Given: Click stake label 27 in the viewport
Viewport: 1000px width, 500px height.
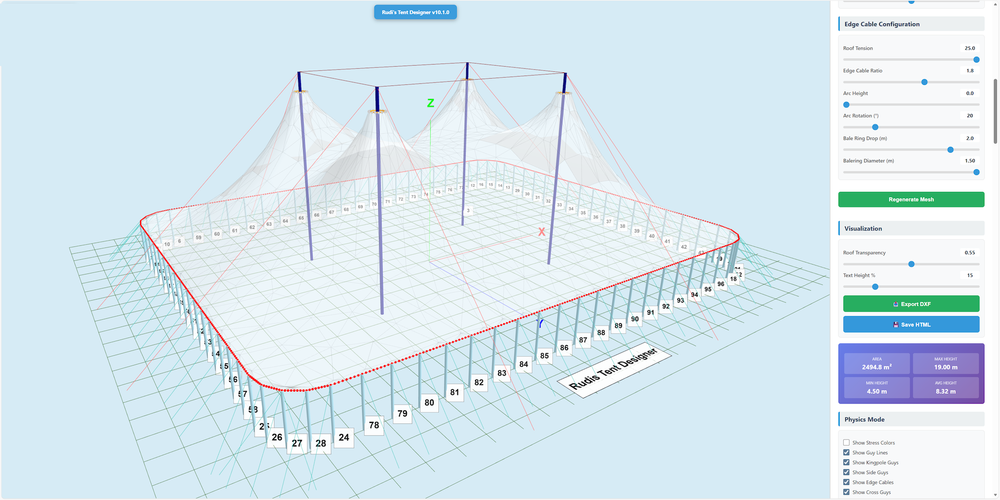Looking at the screenshot, I should (x=297, y=443).
